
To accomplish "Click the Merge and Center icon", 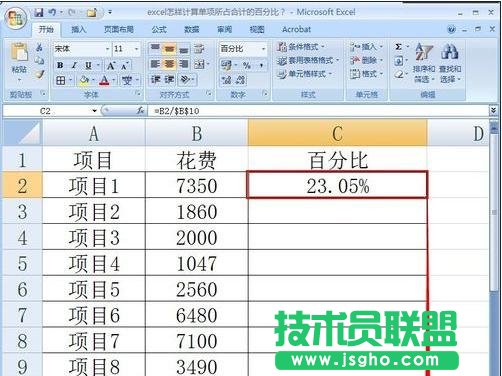I will tap(199, 64).
